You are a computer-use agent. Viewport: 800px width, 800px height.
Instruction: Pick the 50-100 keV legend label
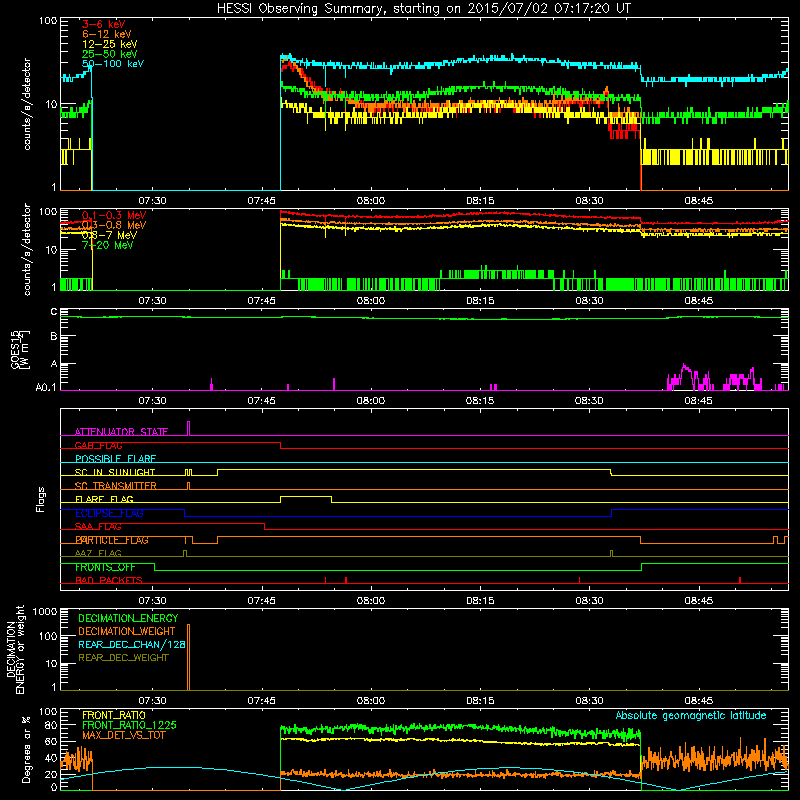[113, 64]
